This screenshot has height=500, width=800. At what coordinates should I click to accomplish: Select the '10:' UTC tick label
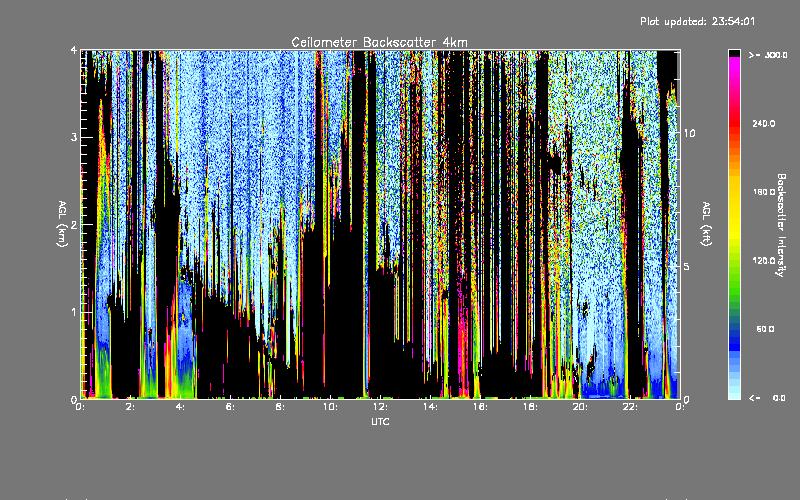pos(330,407)
